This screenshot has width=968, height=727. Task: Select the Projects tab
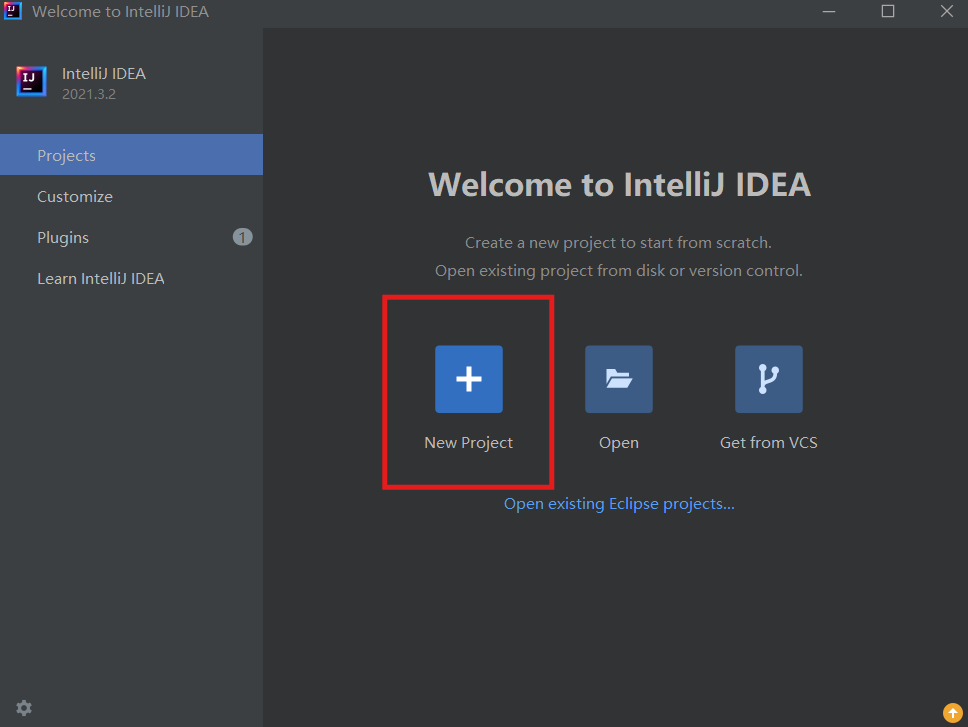[131, 155]
